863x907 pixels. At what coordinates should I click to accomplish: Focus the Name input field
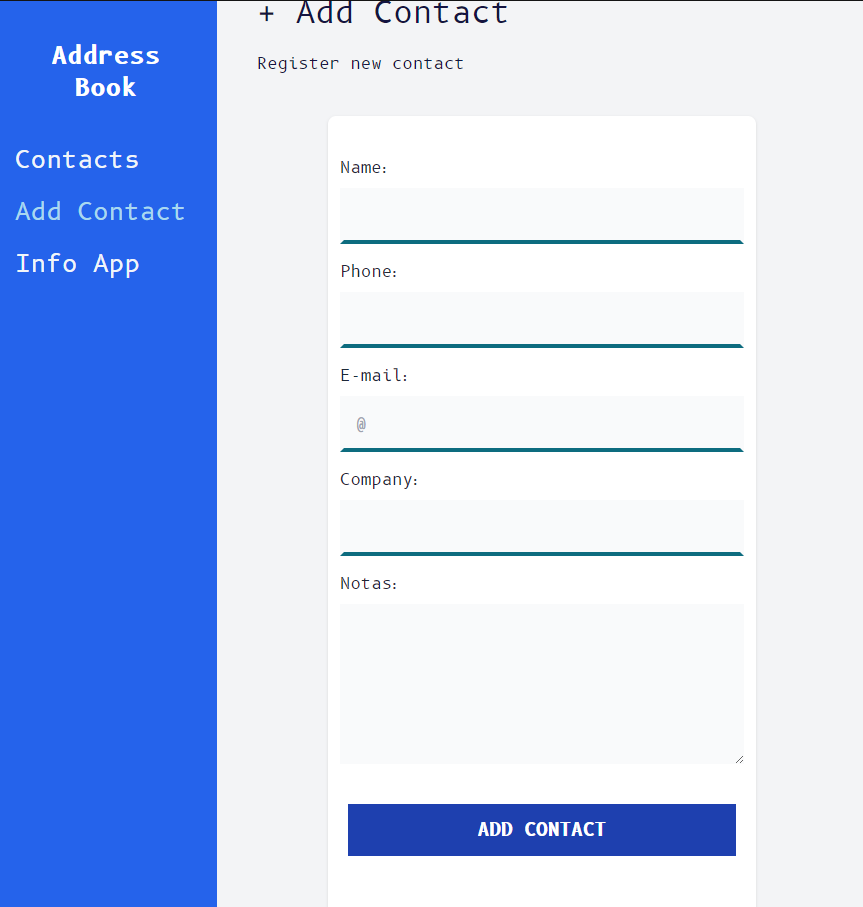[x=541, y=214]
